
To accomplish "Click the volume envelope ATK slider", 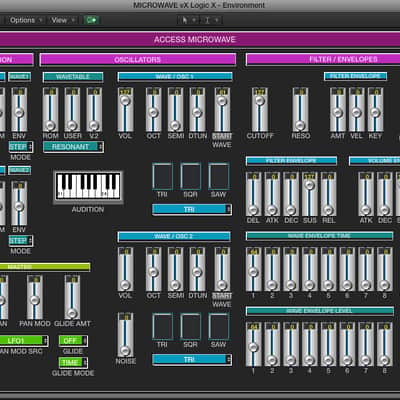I will [x=366, y=194].
